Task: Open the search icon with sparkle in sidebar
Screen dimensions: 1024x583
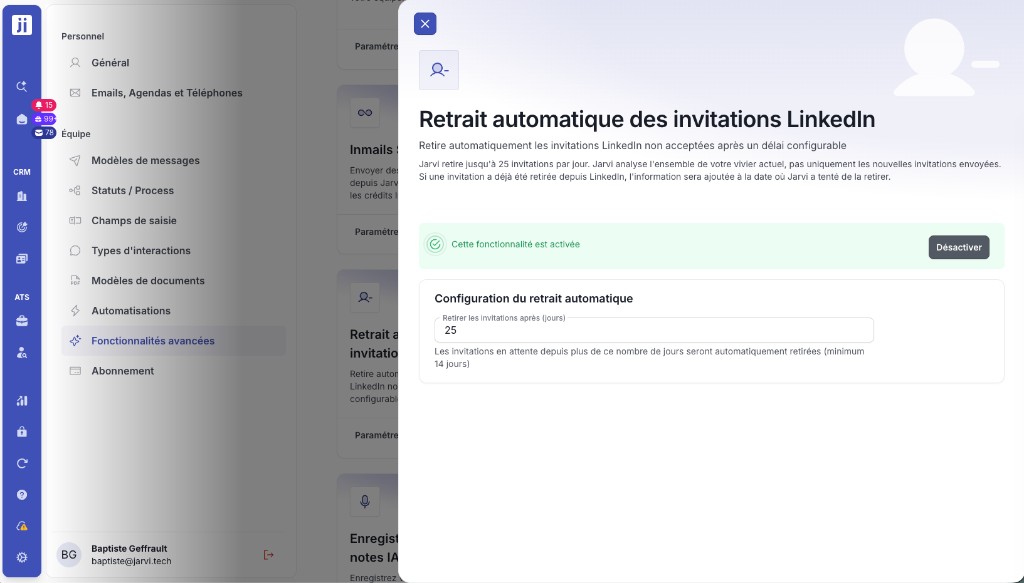Action: pos(22,86)
